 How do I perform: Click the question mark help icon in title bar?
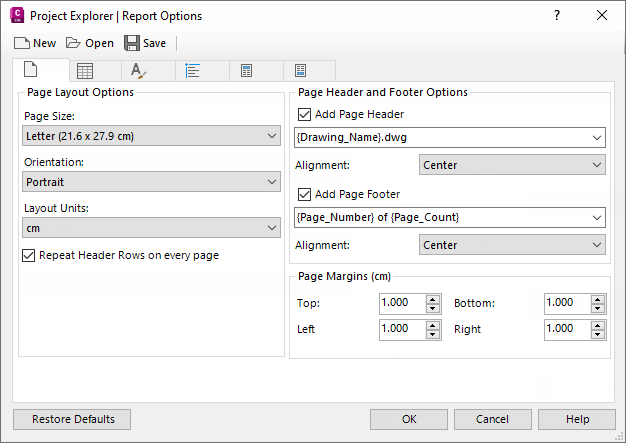[x=557, y=15]
